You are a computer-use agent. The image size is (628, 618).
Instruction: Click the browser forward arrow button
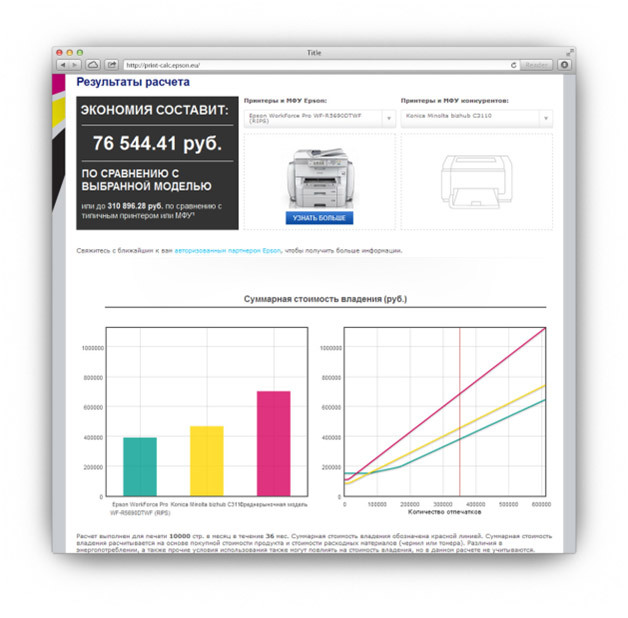[x=74, y=65]
